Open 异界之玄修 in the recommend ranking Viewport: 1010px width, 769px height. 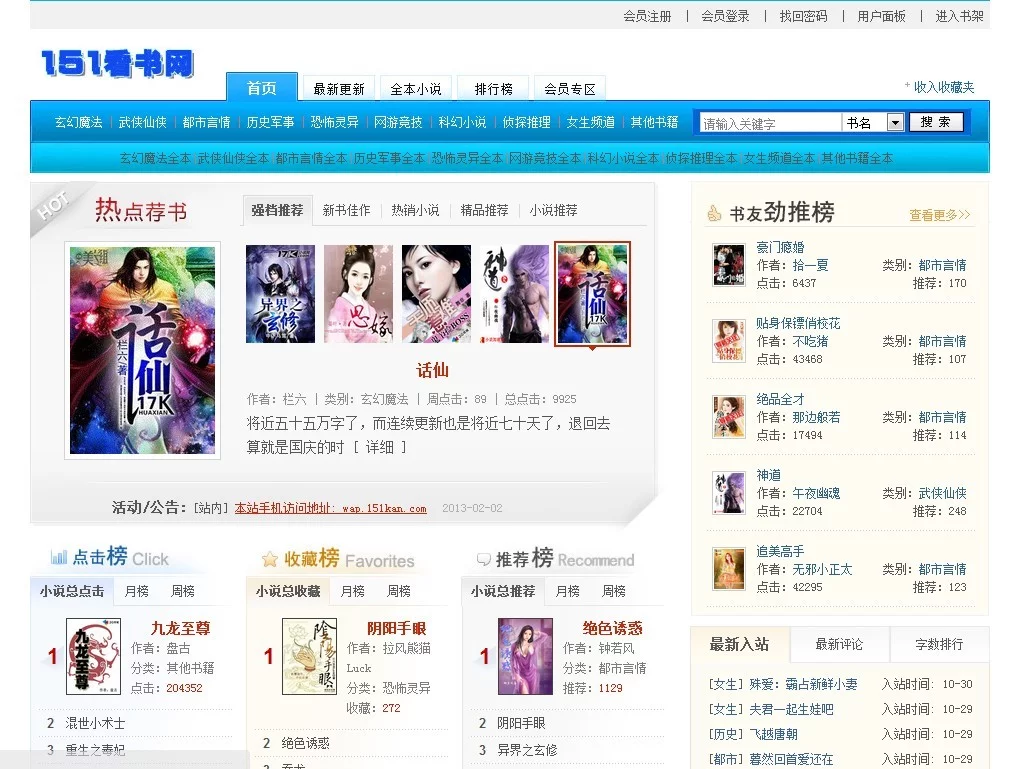click(x=527, y=750)
